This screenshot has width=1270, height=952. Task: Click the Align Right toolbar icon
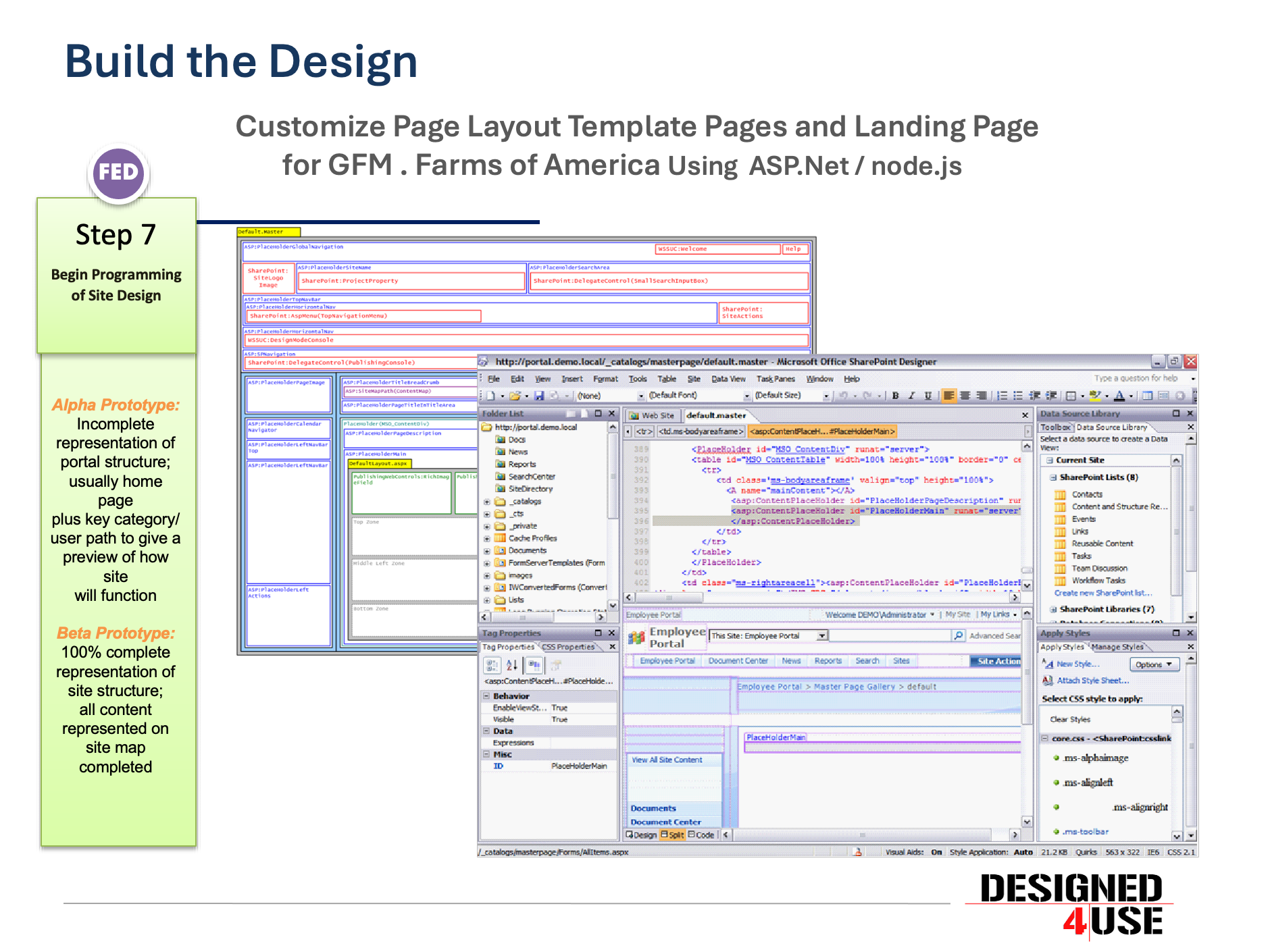pyautogui.click(x=982, y=396)
